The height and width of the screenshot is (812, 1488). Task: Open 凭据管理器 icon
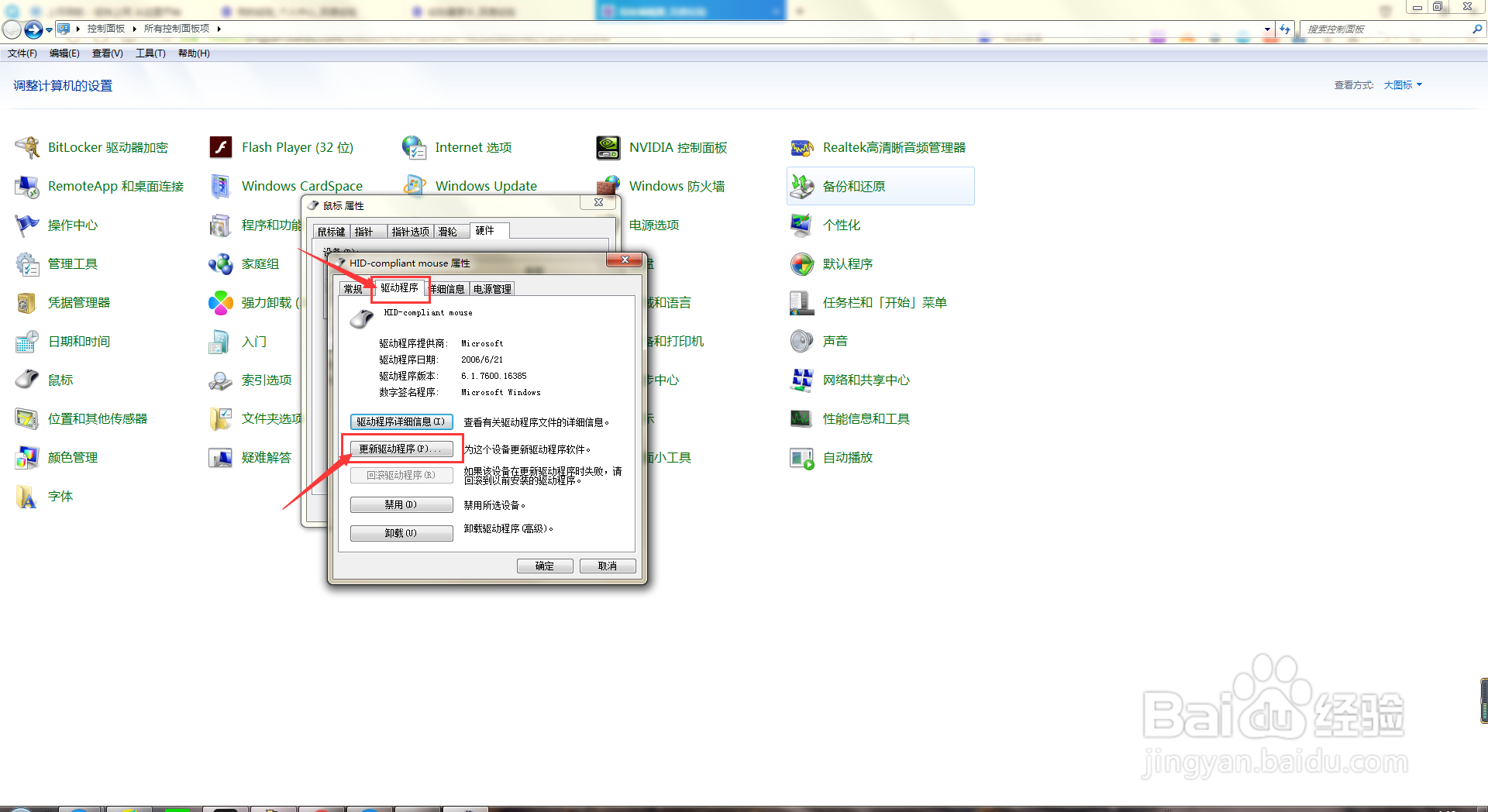coord(27,302)
